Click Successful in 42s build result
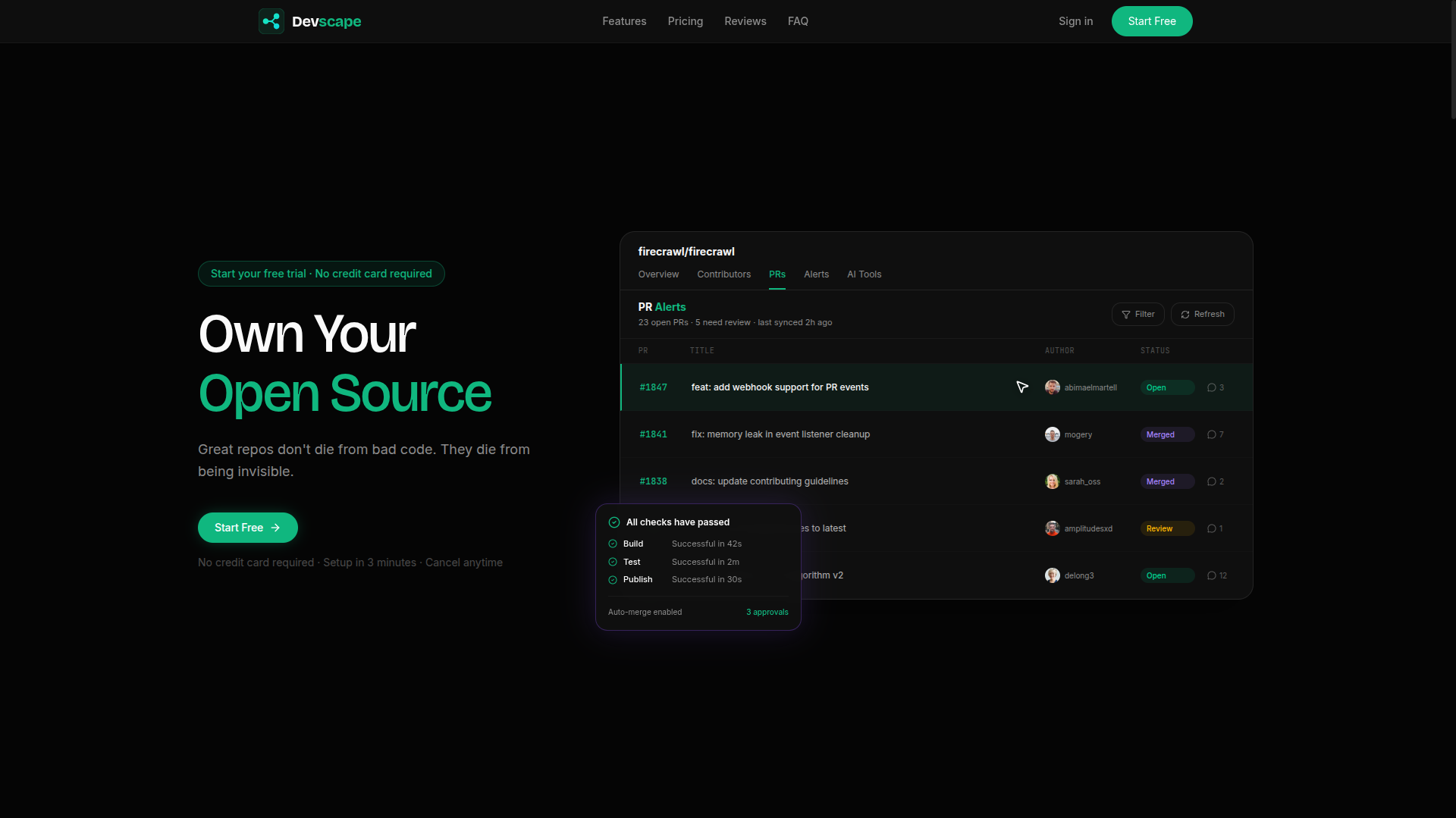The height and width of the screenshot is (818, 1456). [707, 544]
